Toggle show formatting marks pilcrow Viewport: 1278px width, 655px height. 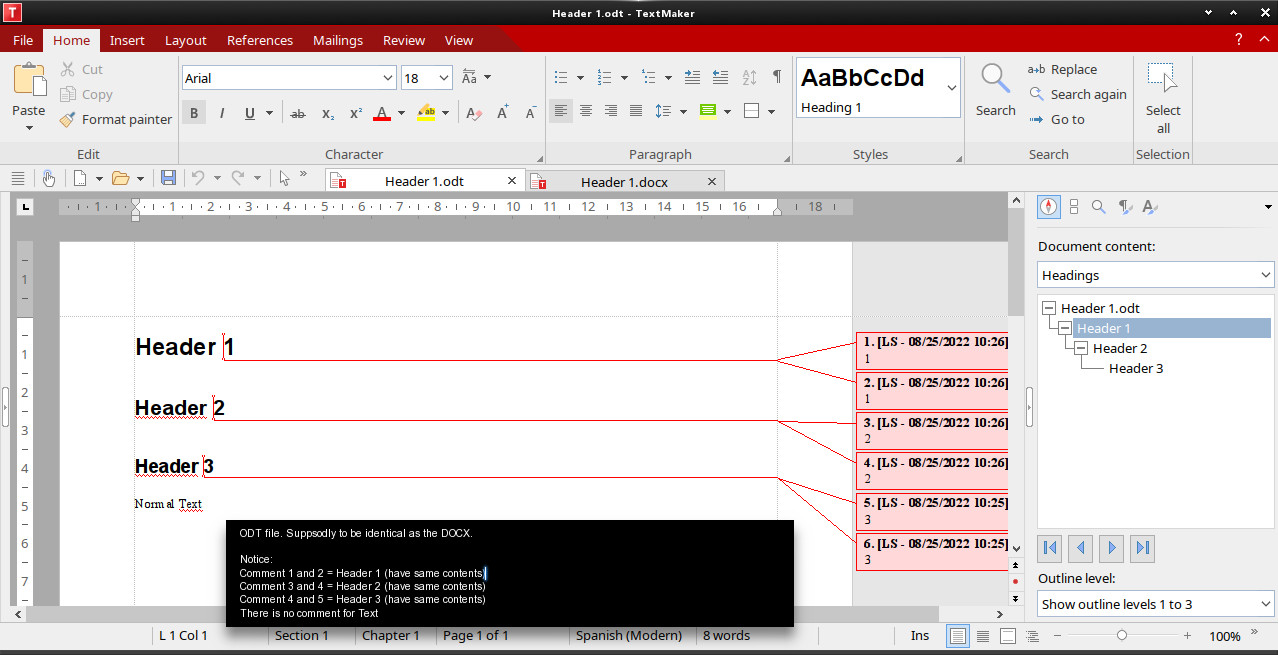777,77
